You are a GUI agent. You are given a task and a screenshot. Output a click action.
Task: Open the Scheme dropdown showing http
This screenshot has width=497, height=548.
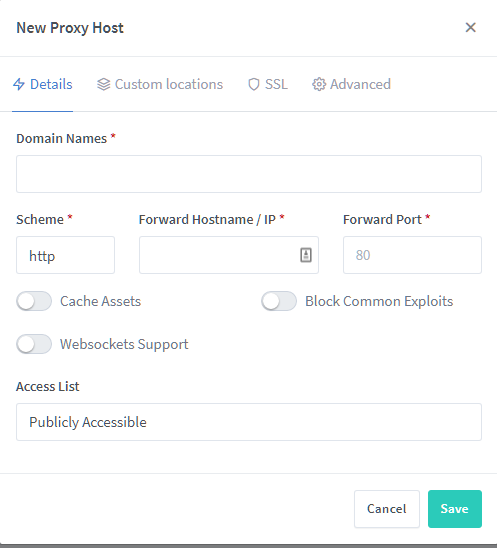tap(65, 255)
